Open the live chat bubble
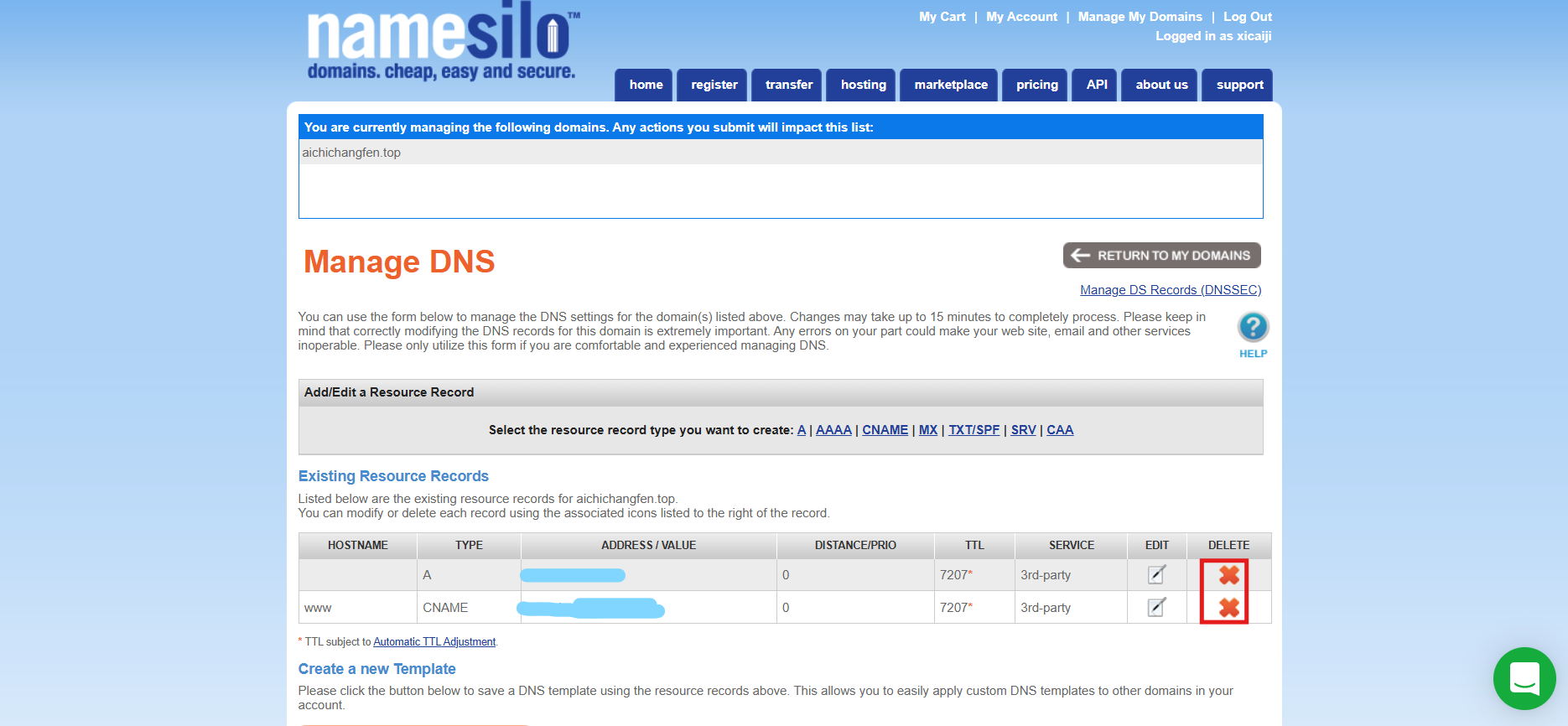The image size is (1568, 726). 1524,678
